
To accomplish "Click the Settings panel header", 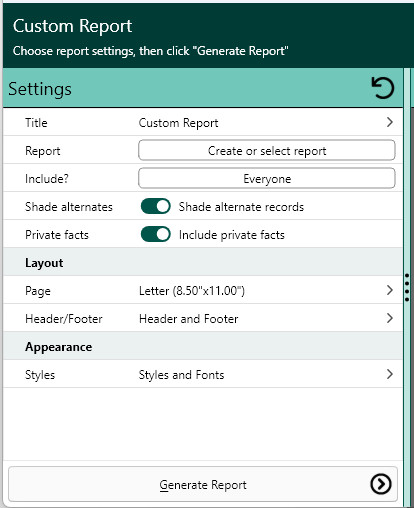I will (203, 88).
